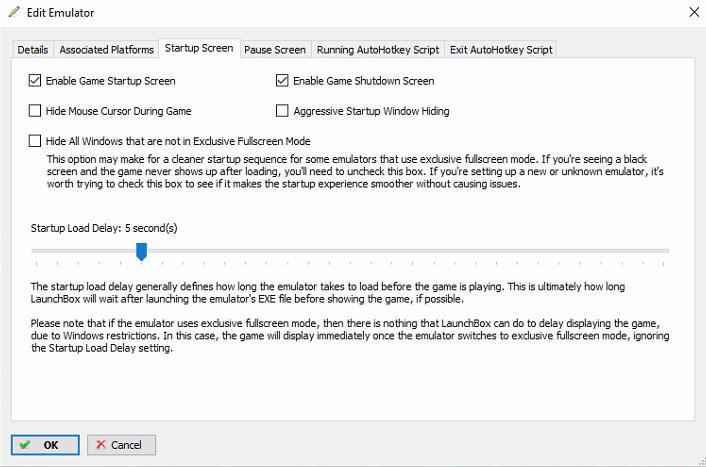Click the pencil icon beside Edit Emulator title
Image resolution: width=706 pixels, height=467 pixels.
click(x=14, y=12)
